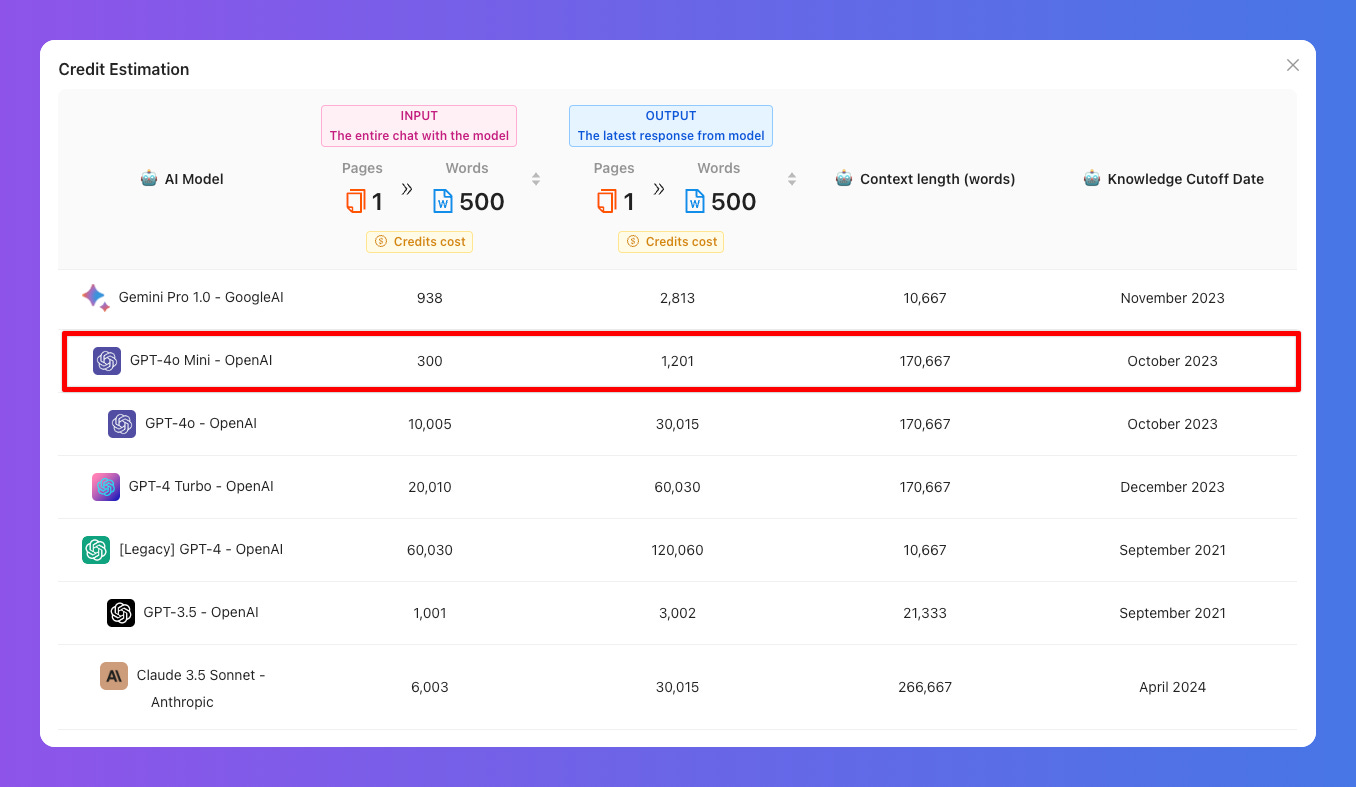Click the April 2024 cutoff date cell
This screenshot has height=787, width=1356.
pos(1172,687)
